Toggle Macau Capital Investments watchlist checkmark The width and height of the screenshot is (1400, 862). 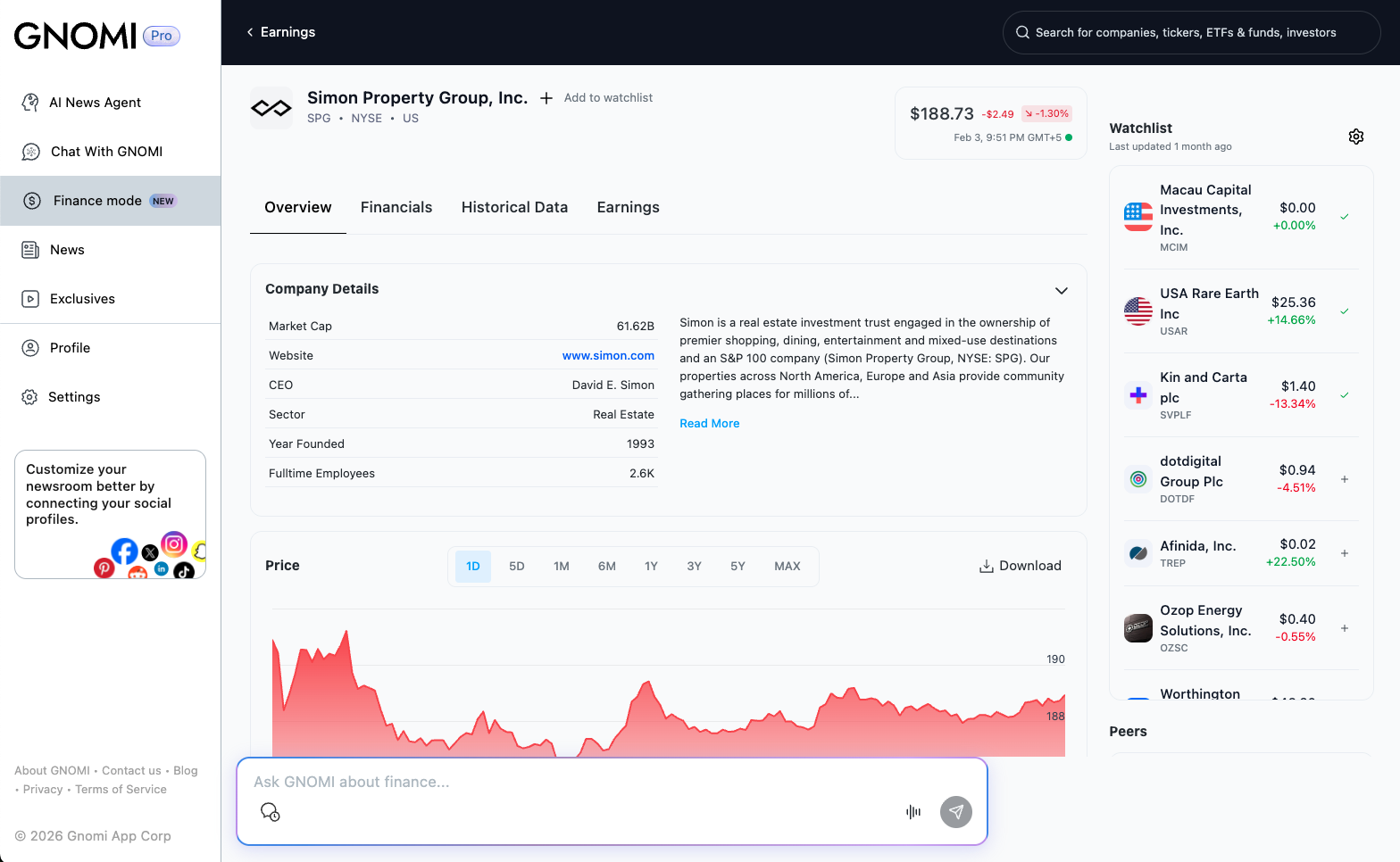click(1344, 217)
